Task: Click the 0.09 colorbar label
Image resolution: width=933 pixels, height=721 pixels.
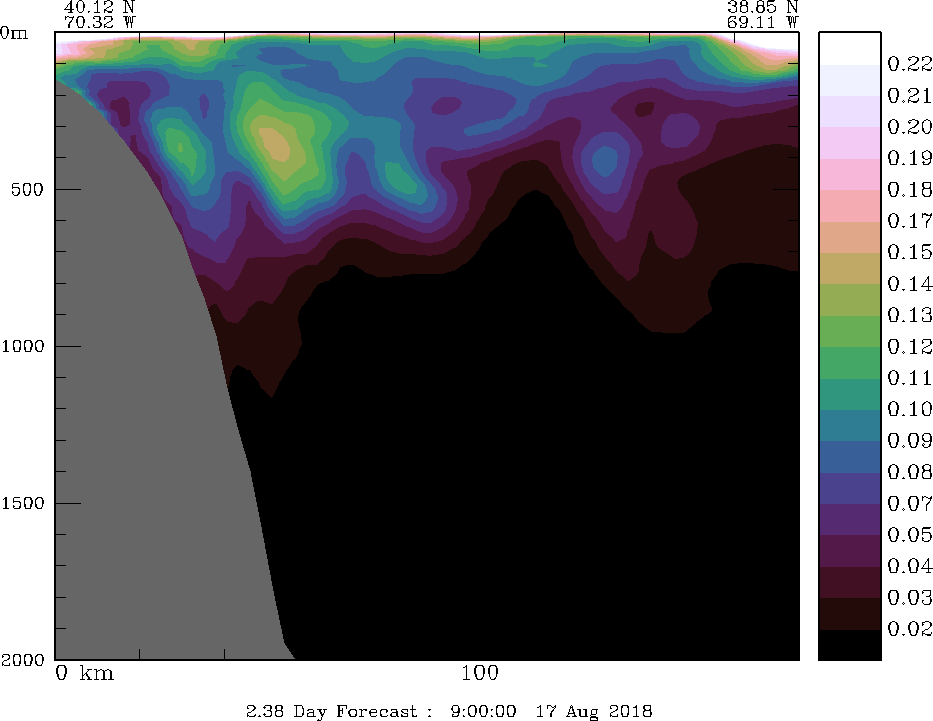Action: point(910,440)
